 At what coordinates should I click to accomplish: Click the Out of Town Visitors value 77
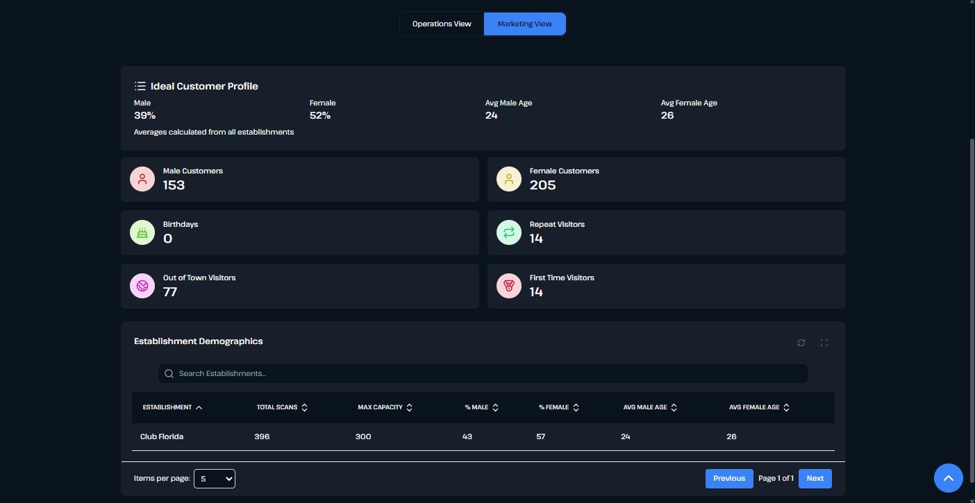pos(170,292)
